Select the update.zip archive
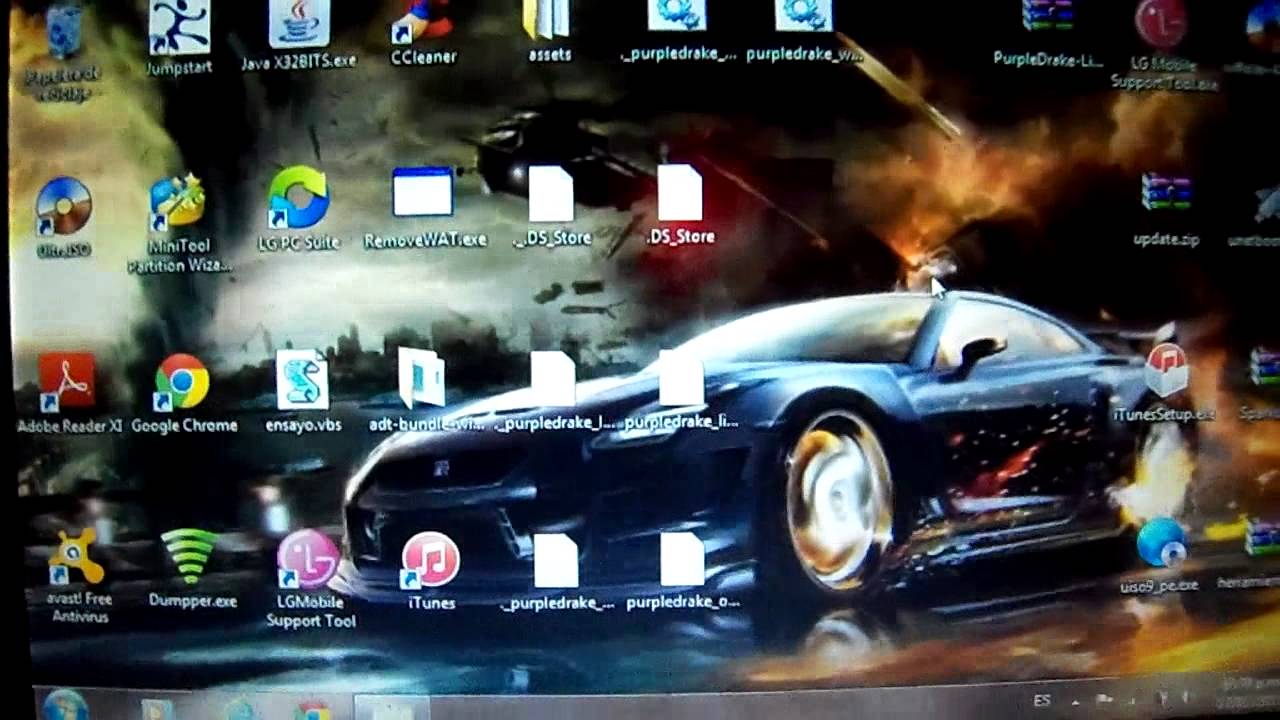Image resolution: width=1280 pixels, height=720 pixels. [1166, 210]
